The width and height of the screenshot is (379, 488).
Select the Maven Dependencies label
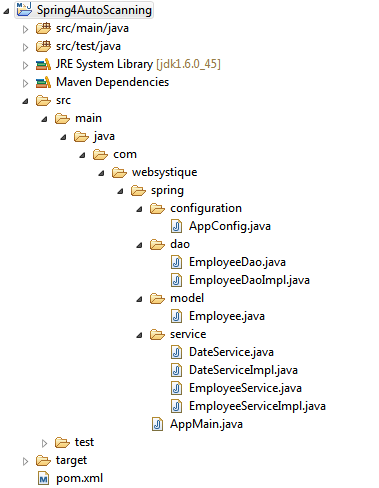pyautogui.click(x=112, y=82)
